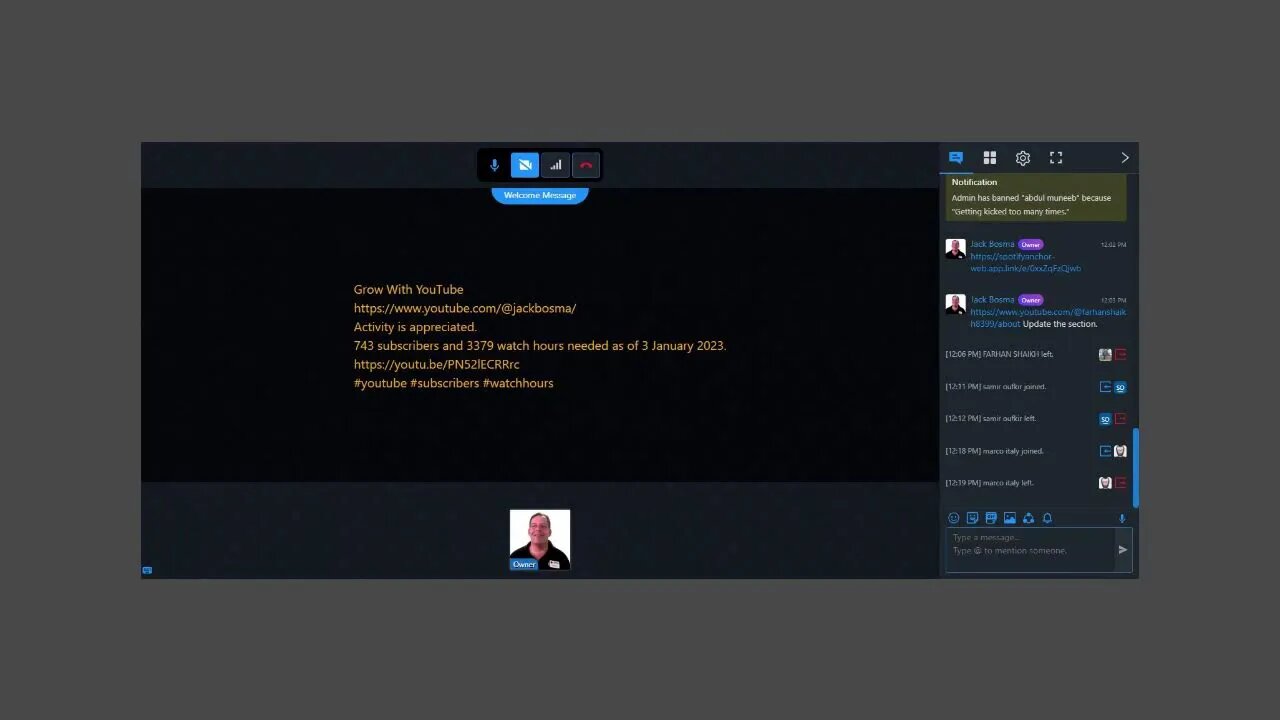Viewport: 1280px width, 720px height.
Task: Click the blue join icon for marco italy
Action: tap(1105, 451)
